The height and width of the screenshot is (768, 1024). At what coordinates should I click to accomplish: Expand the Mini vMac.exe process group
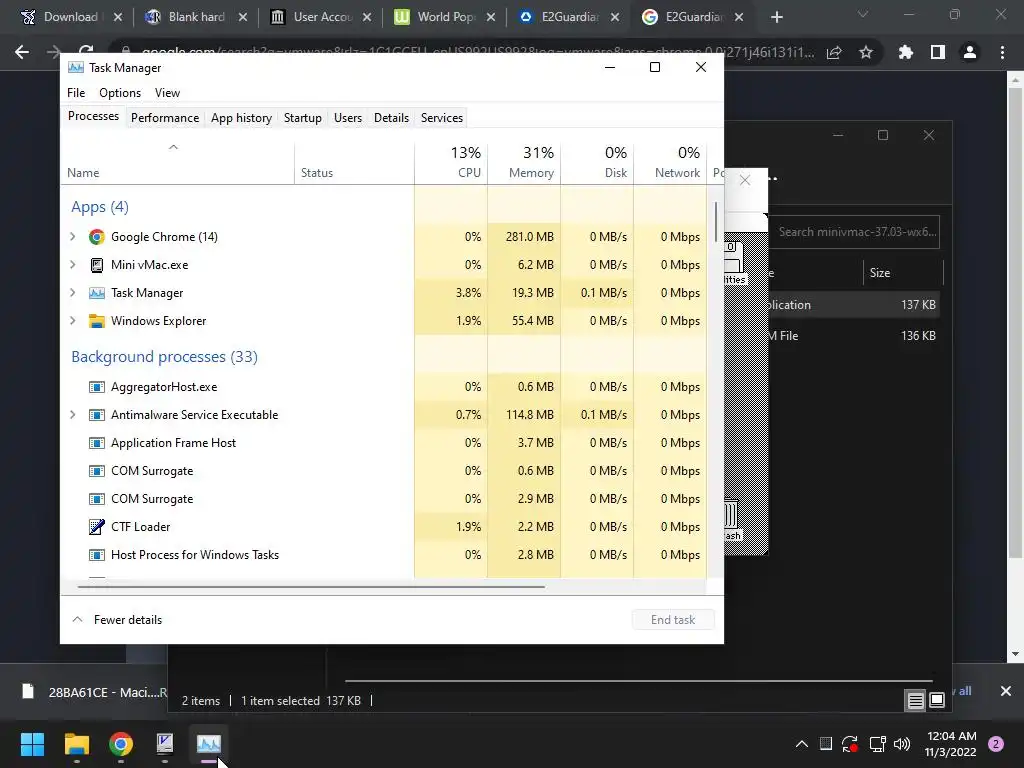(x=73, y=265)
